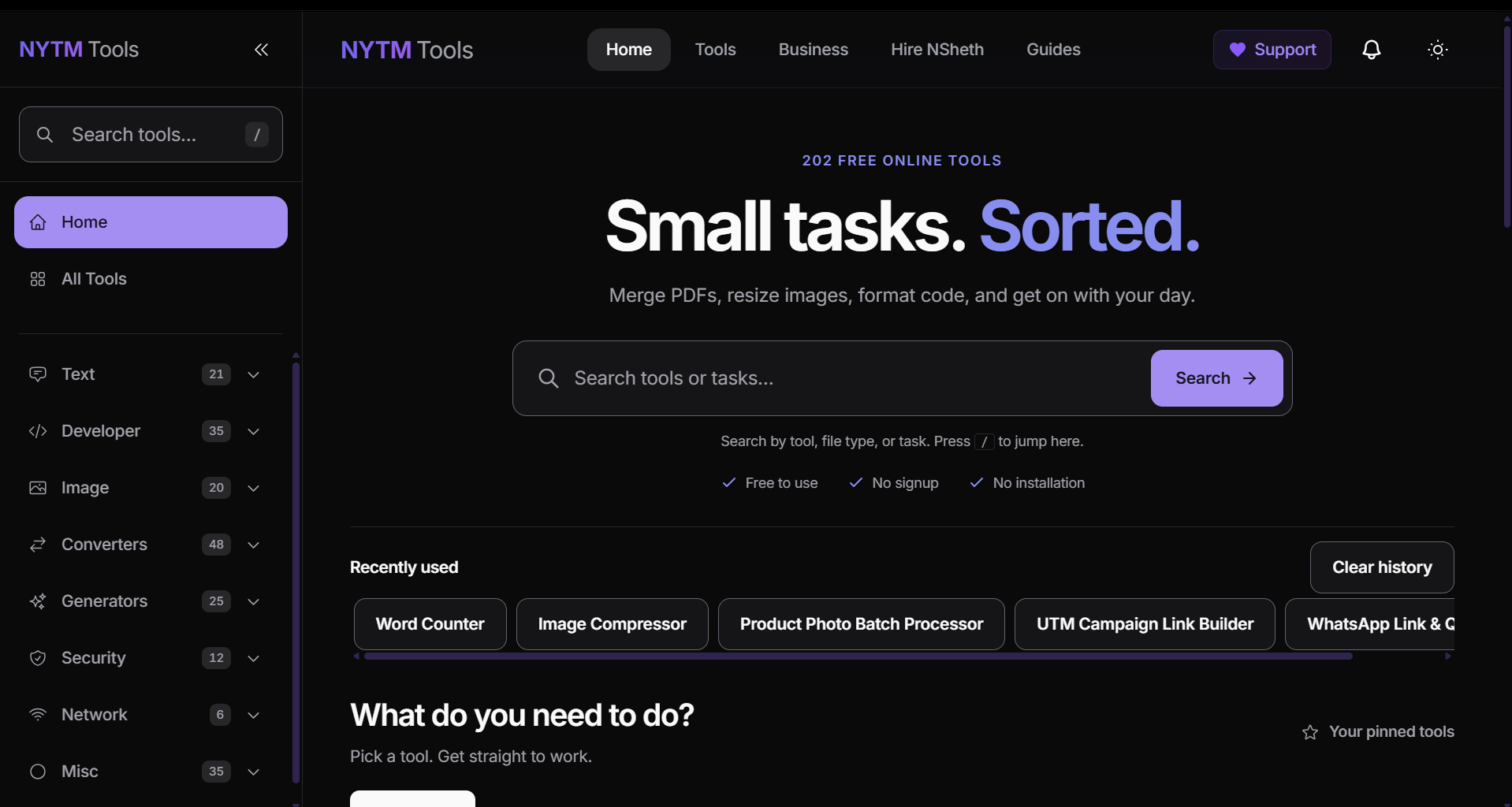
Task: Go to All Tools in sidebar
Action: click(x=151, y=279)
